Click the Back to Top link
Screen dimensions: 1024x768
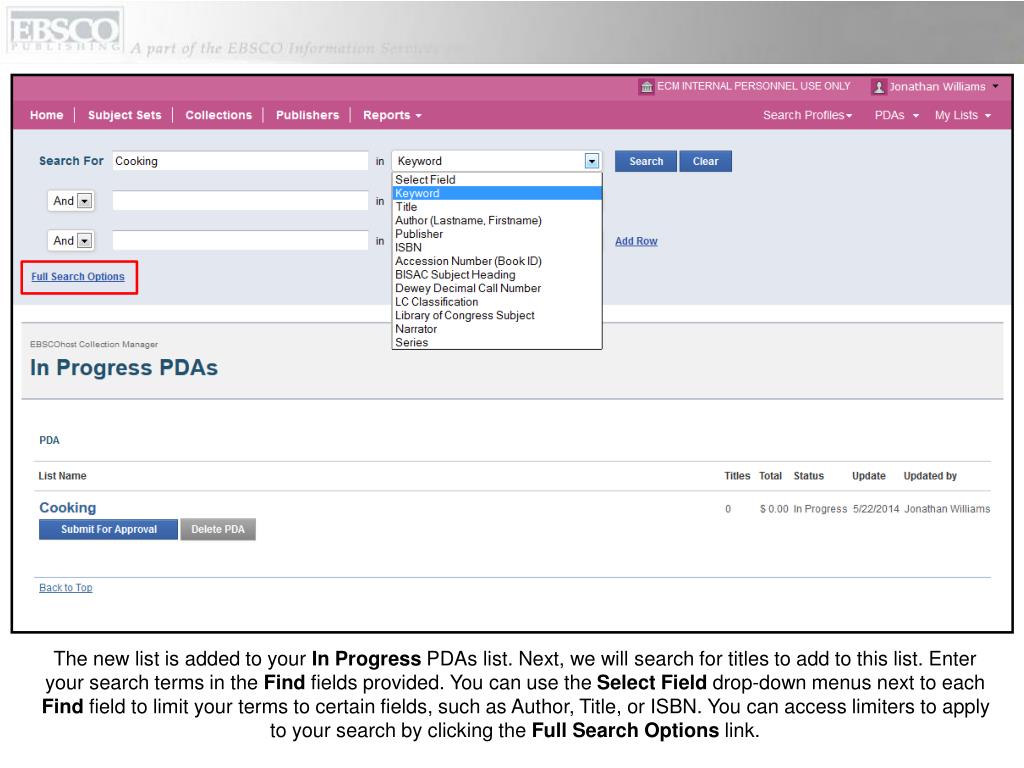point(65,588)
